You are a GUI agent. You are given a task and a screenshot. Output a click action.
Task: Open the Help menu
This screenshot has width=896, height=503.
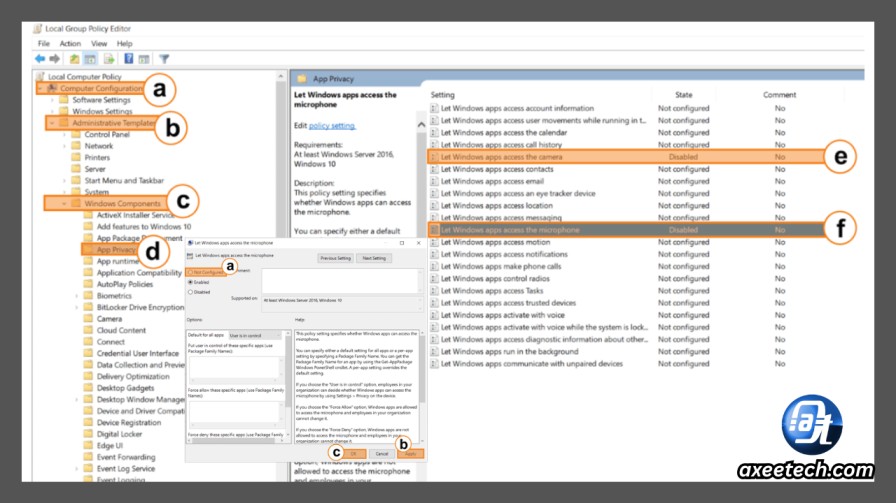click(124, 43)
